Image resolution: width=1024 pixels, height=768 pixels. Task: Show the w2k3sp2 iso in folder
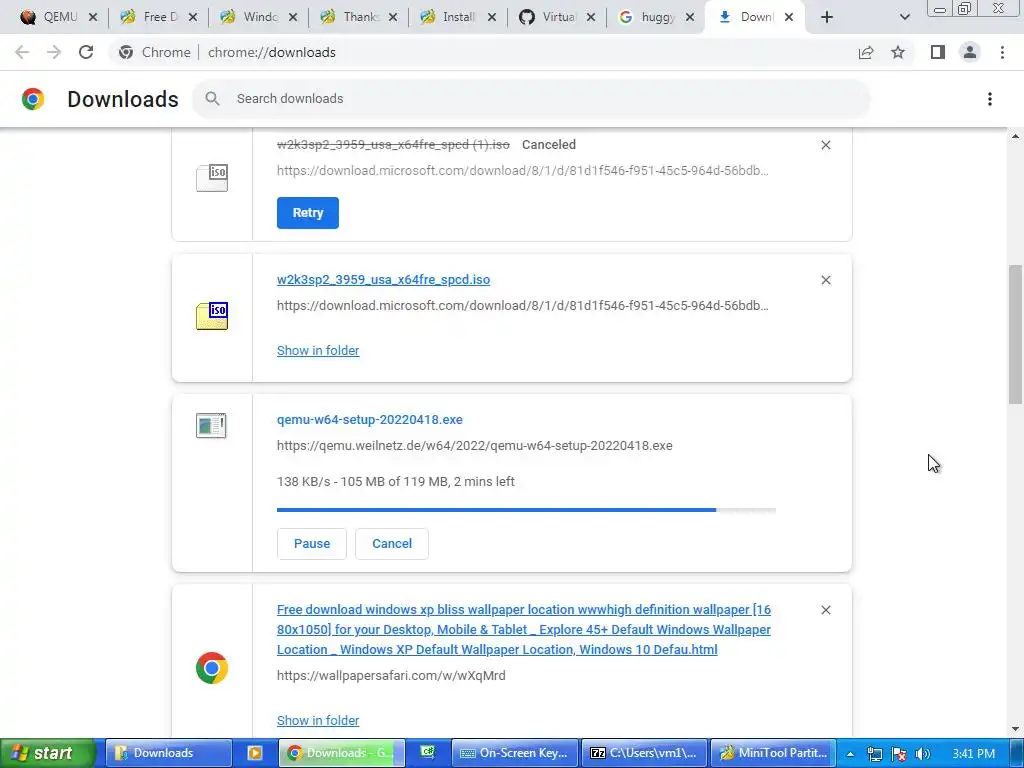[318, 351]
